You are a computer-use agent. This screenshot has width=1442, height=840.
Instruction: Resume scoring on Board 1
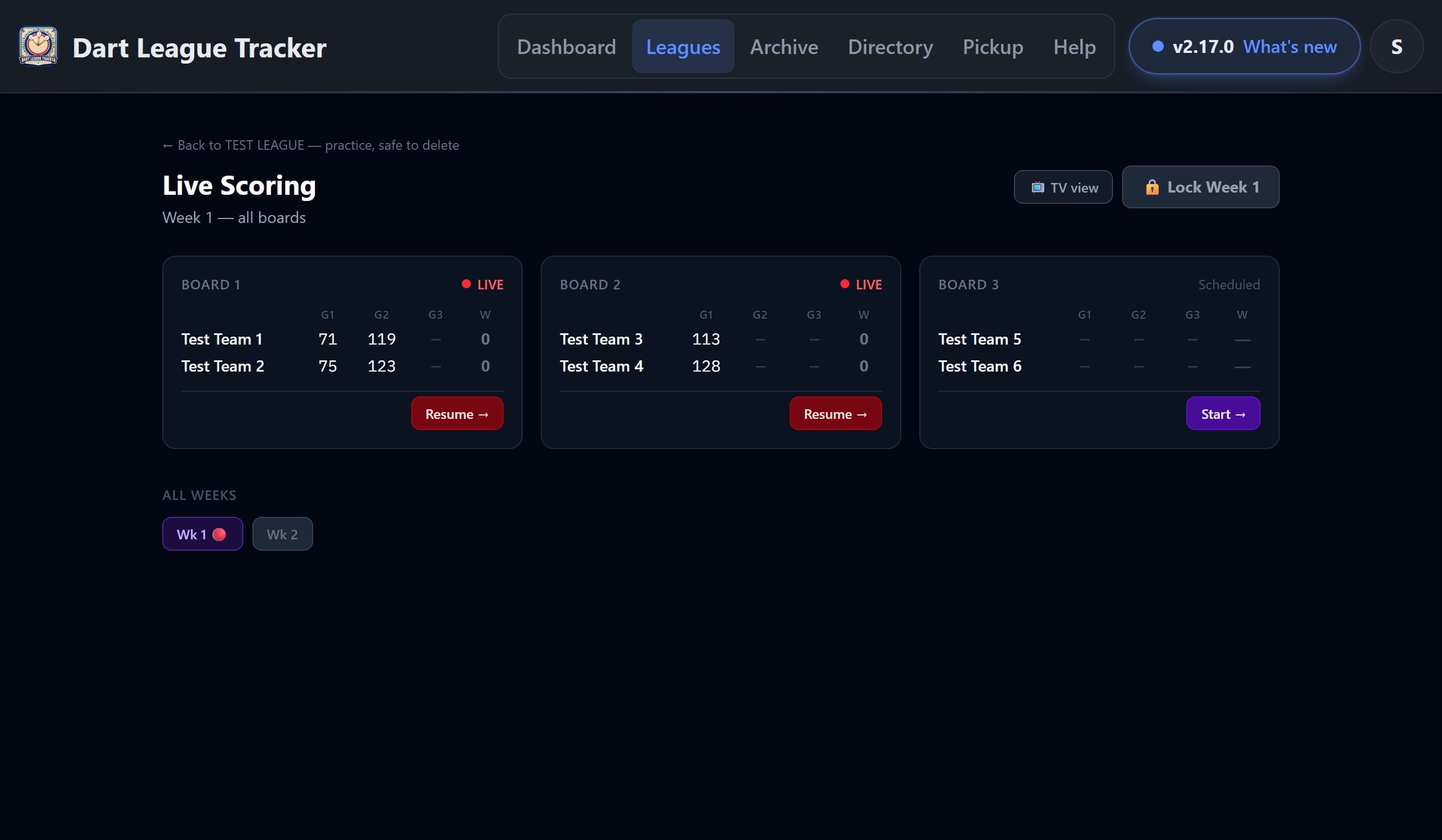coord(457,413)
